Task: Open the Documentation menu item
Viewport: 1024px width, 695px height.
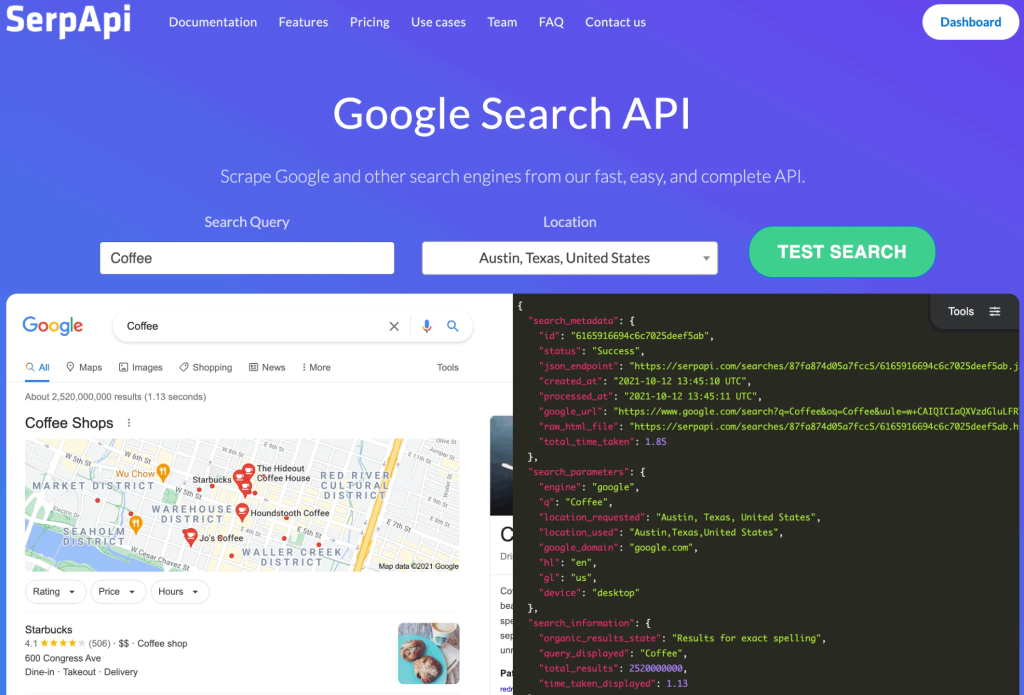Action: (213, 22)
